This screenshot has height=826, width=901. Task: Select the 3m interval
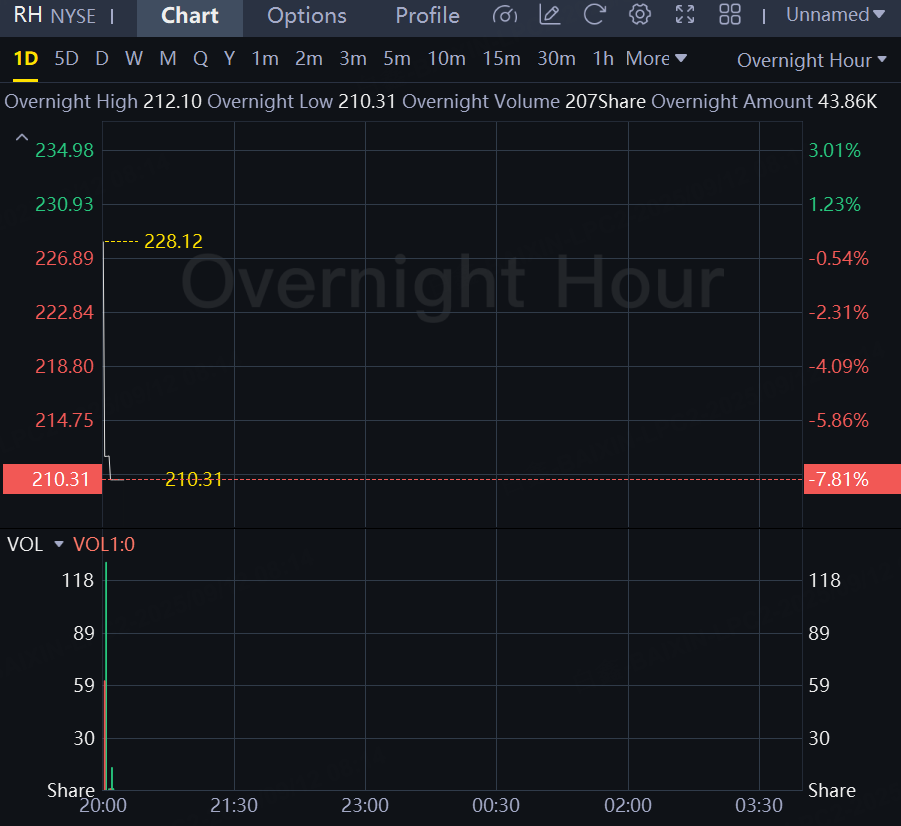353,59
